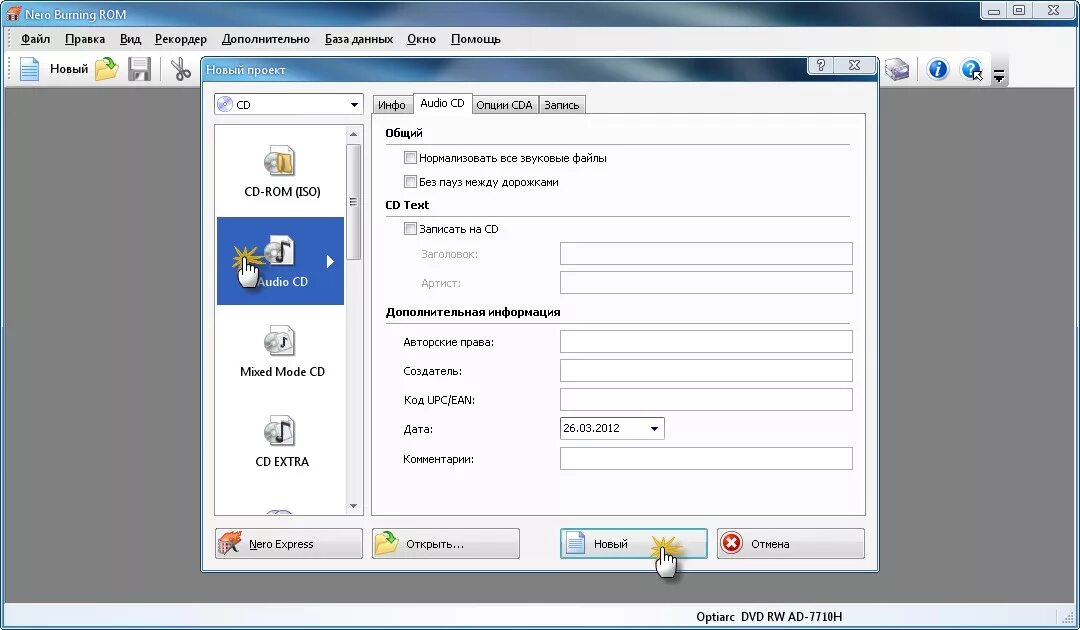Switch to the Запись tab
Screen dimensions: 1080x630
pos(562,105)
